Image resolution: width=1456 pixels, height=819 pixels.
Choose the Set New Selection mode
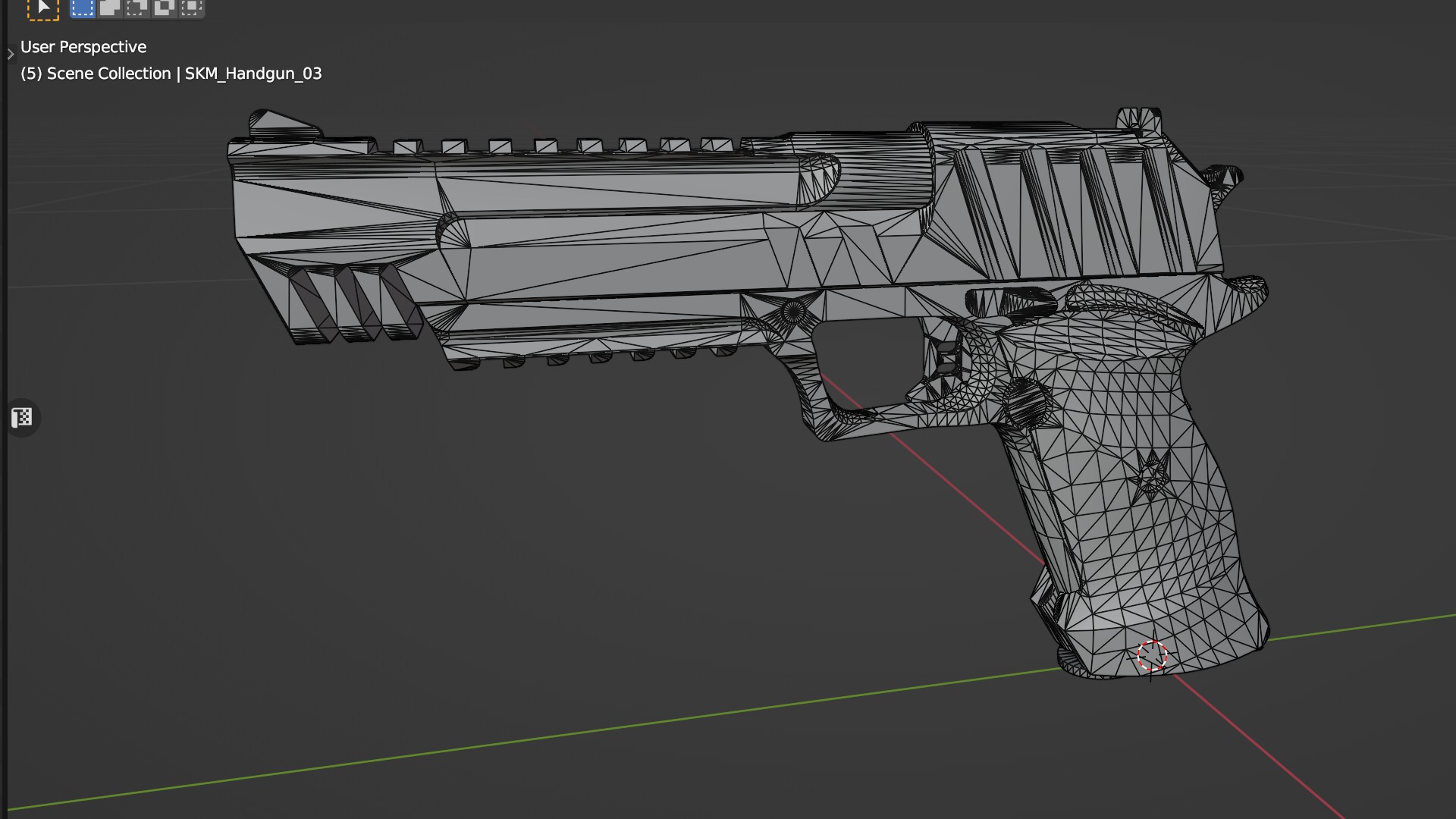[x=82, y=8]
